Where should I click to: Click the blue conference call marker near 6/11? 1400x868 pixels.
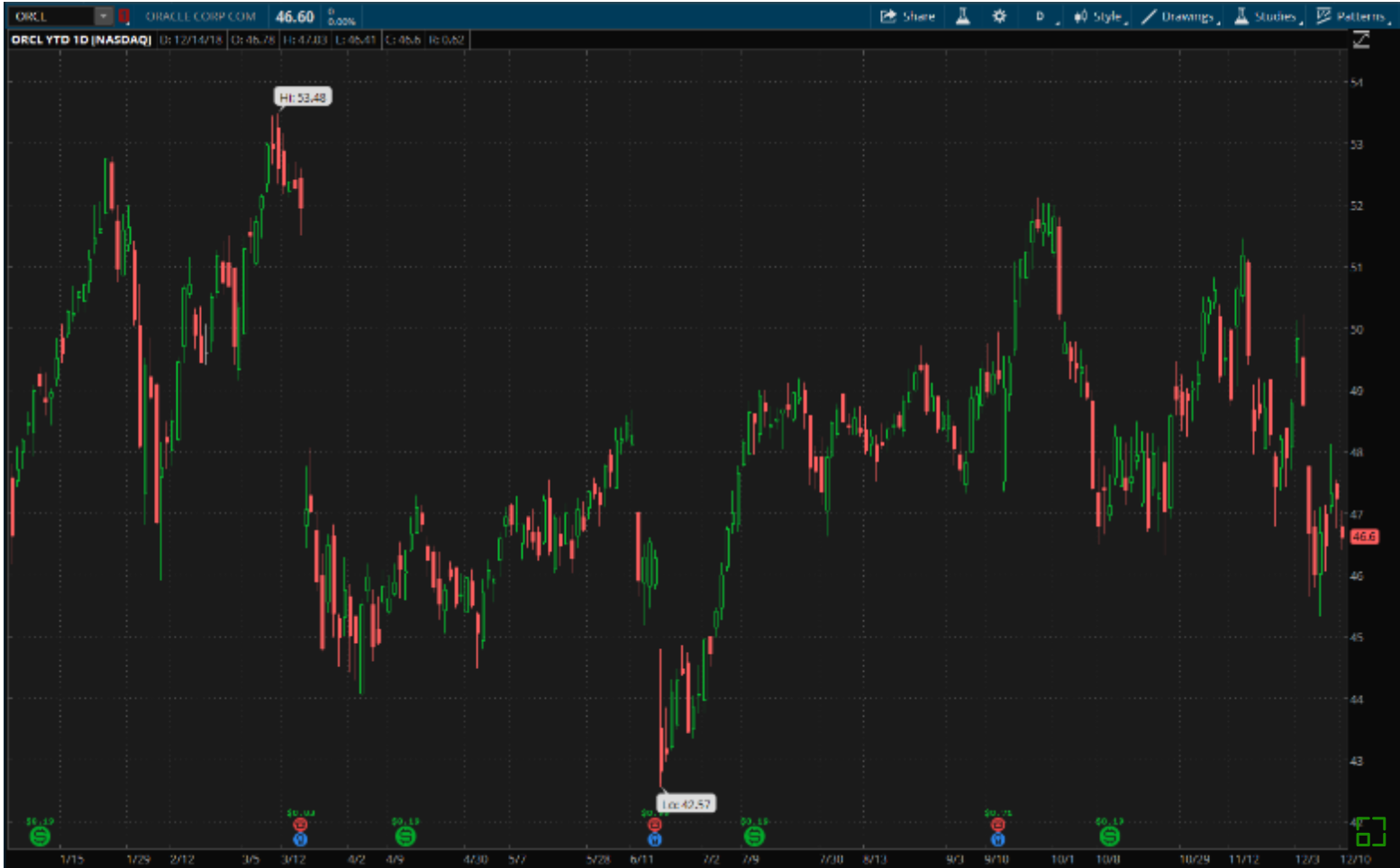tap(655, 839)
